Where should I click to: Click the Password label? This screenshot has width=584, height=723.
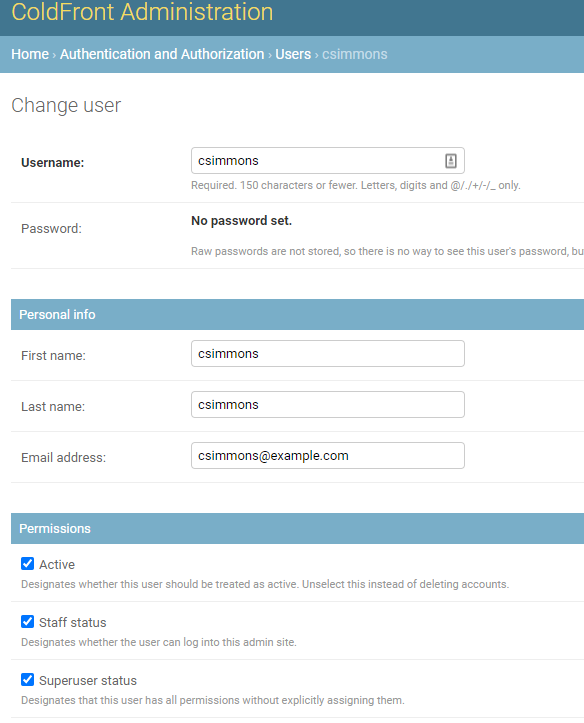(51, 229)
